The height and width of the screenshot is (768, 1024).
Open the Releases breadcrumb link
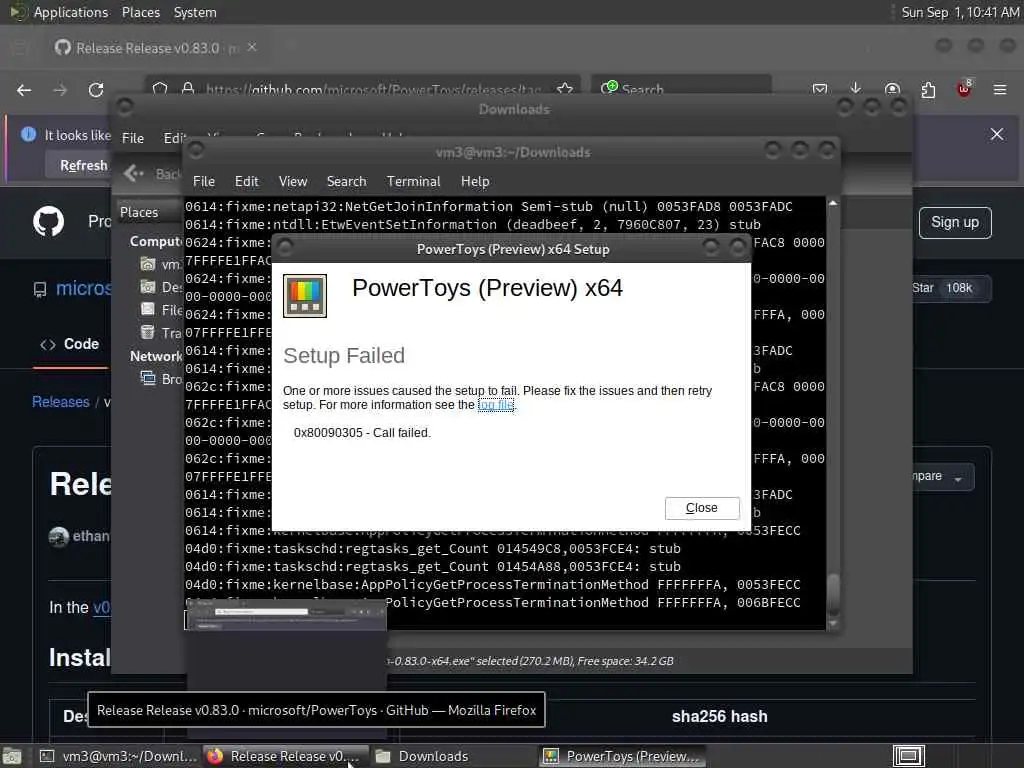pos(61,402)
